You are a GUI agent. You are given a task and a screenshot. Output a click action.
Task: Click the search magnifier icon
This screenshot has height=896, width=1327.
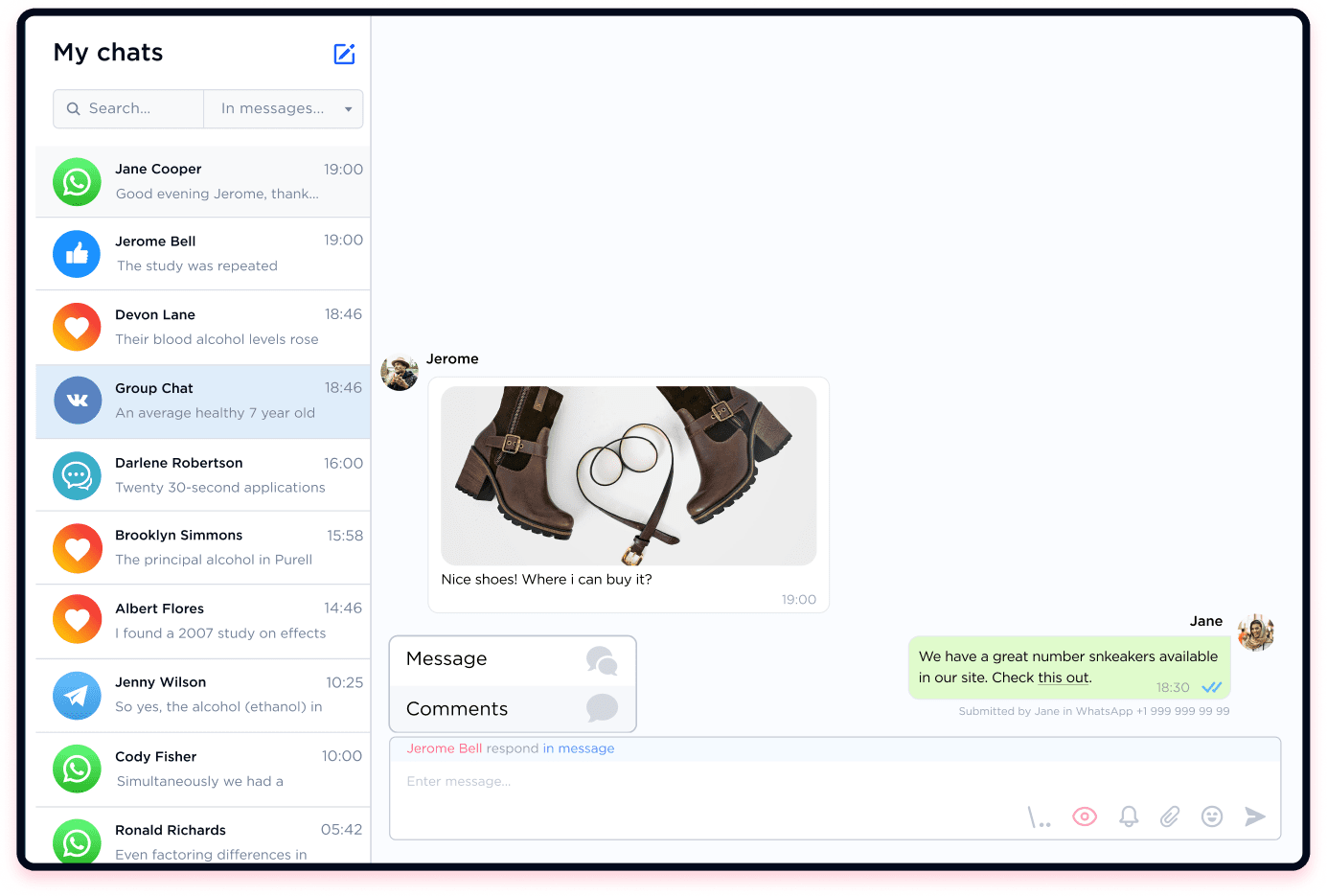click(74, 108)
